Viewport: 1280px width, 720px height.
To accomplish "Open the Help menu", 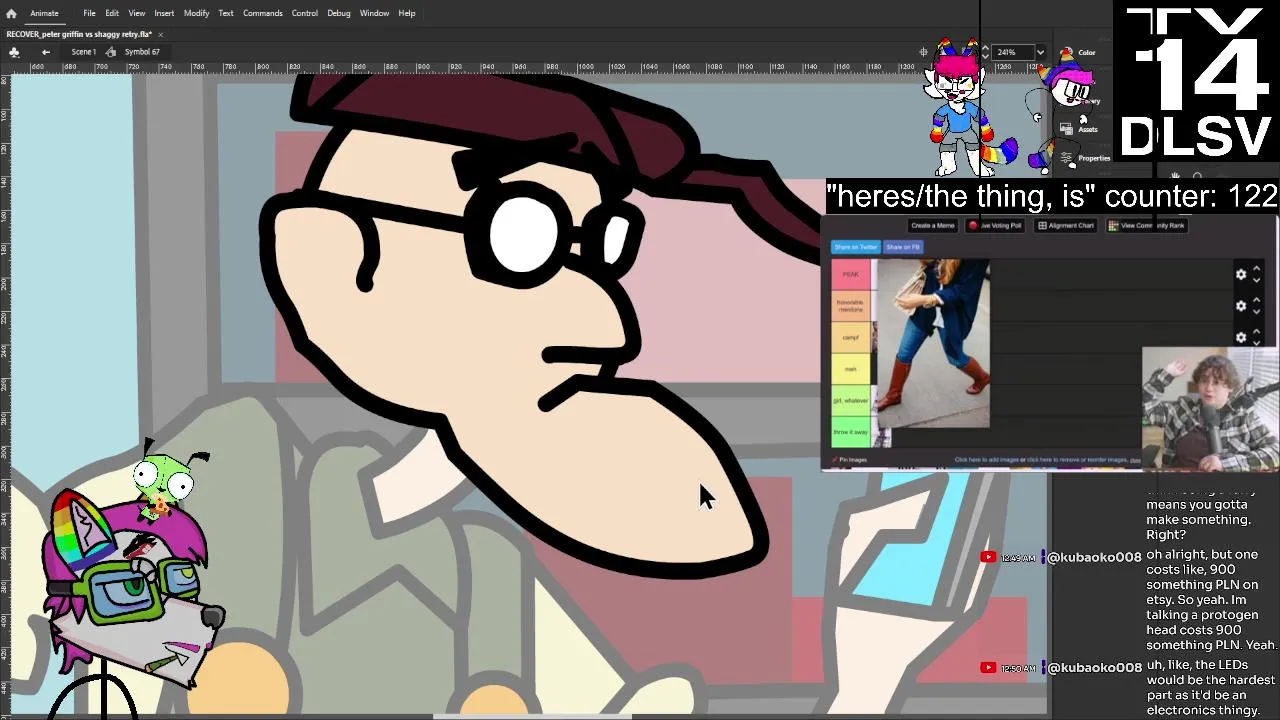I will coord(407,13).
